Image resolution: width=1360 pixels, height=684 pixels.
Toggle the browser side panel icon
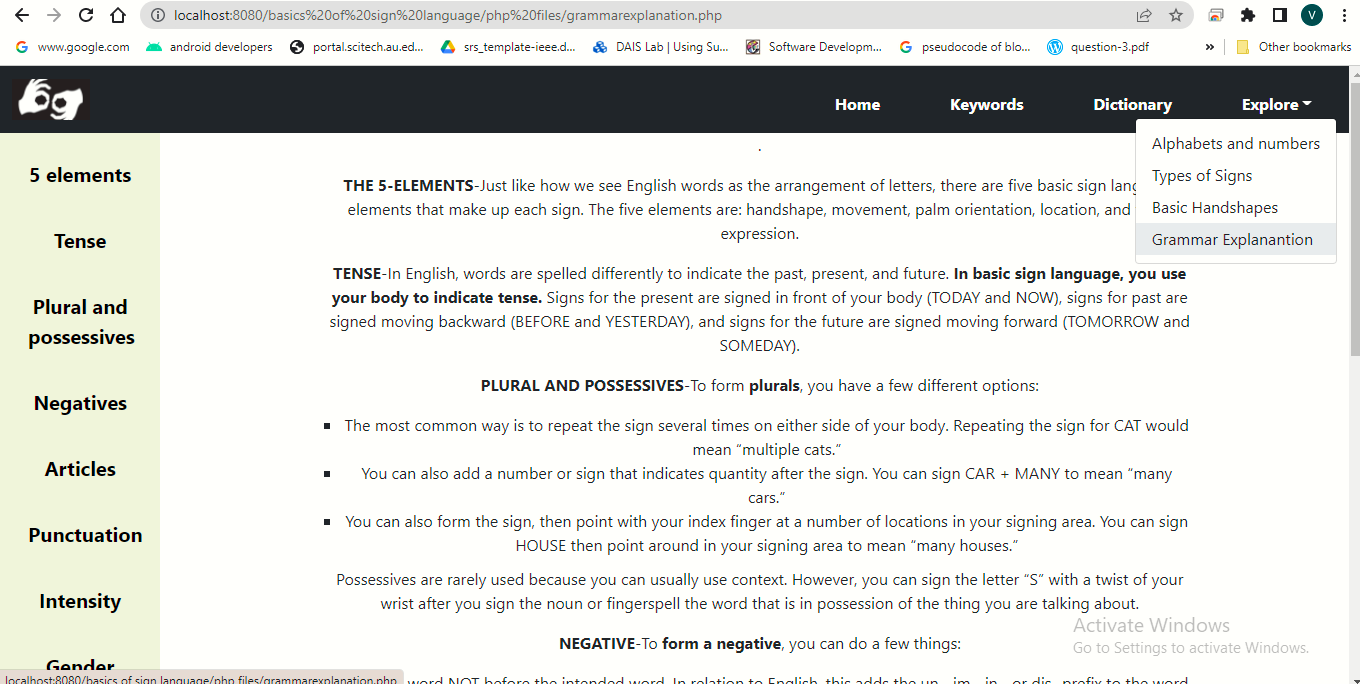(1279, 15)
